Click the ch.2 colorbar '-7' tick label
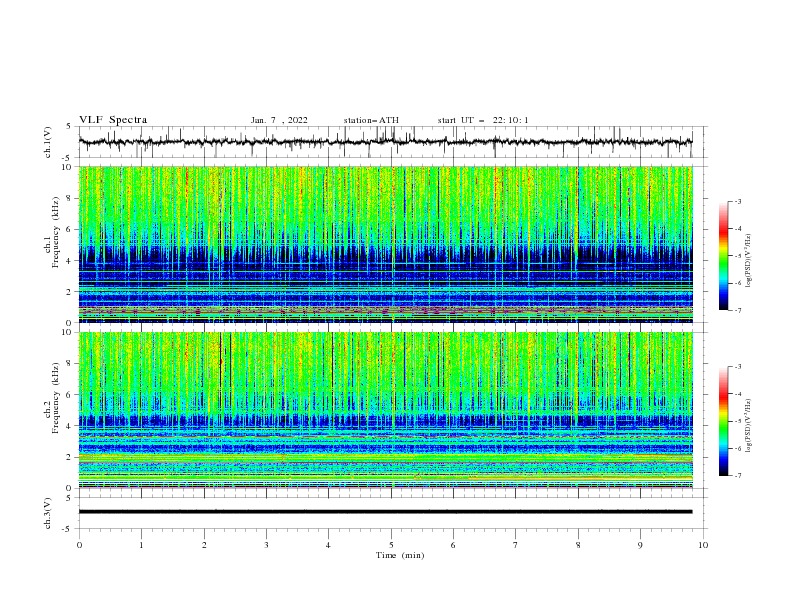792x612 pixels. tap(738, 476)
